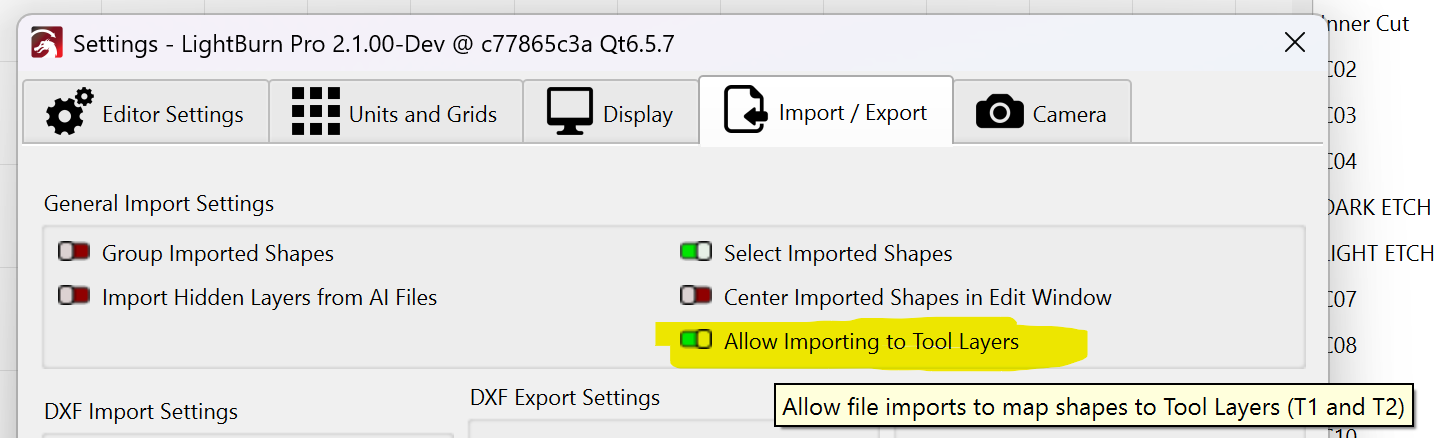This screenshot has height=438, width=1440.
Task: Enable Group Imported Shapes toggle
Action: pos(74,253)
